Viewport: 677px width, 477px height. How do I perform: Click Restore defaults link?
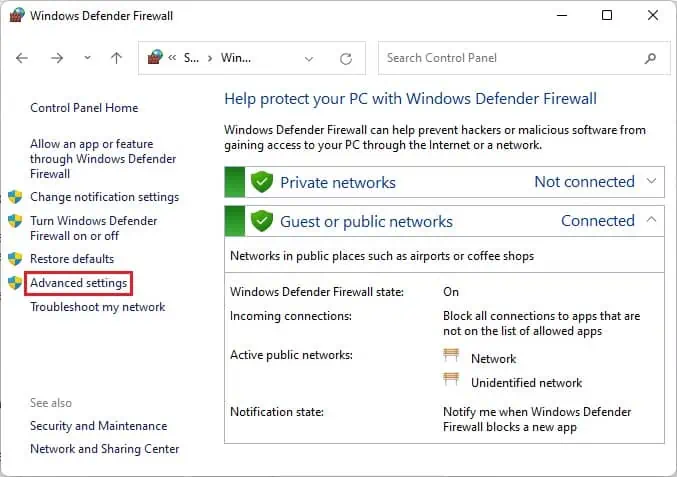pyautogui.click(x=72, y=259)
